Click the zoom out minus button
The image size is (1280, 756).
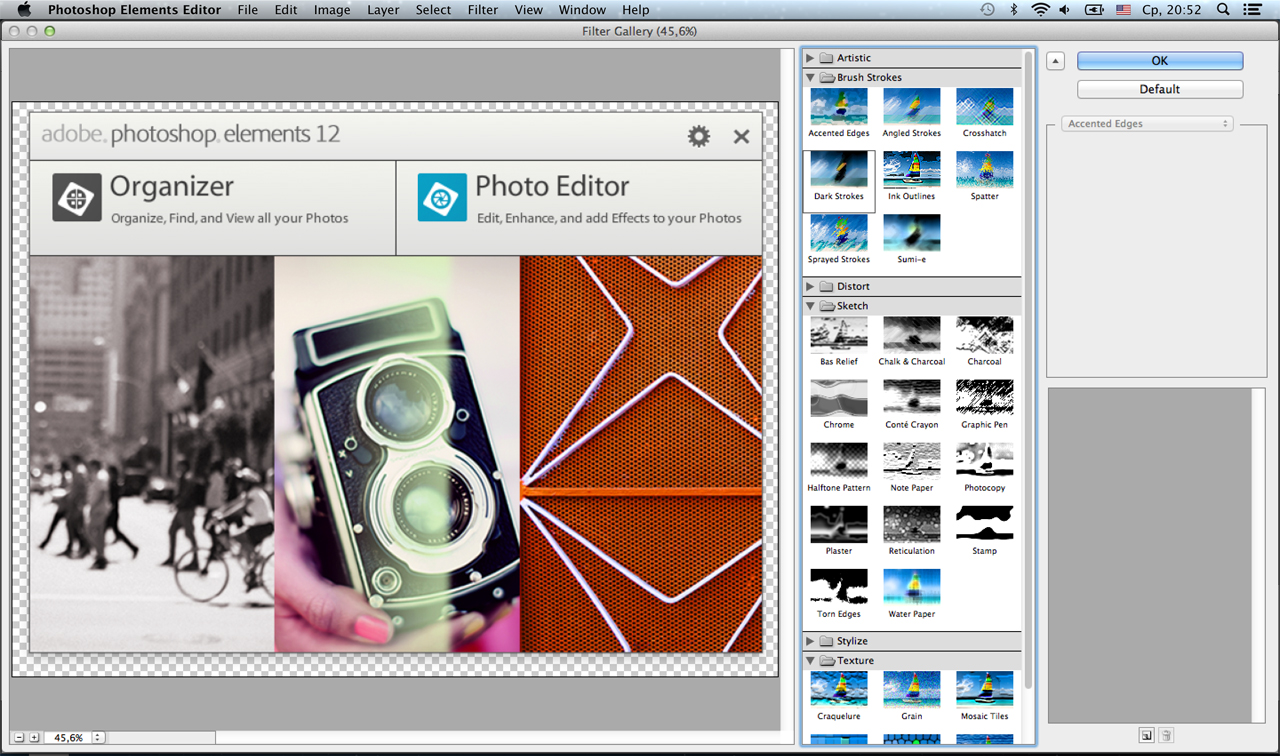(x=19, y=737)
